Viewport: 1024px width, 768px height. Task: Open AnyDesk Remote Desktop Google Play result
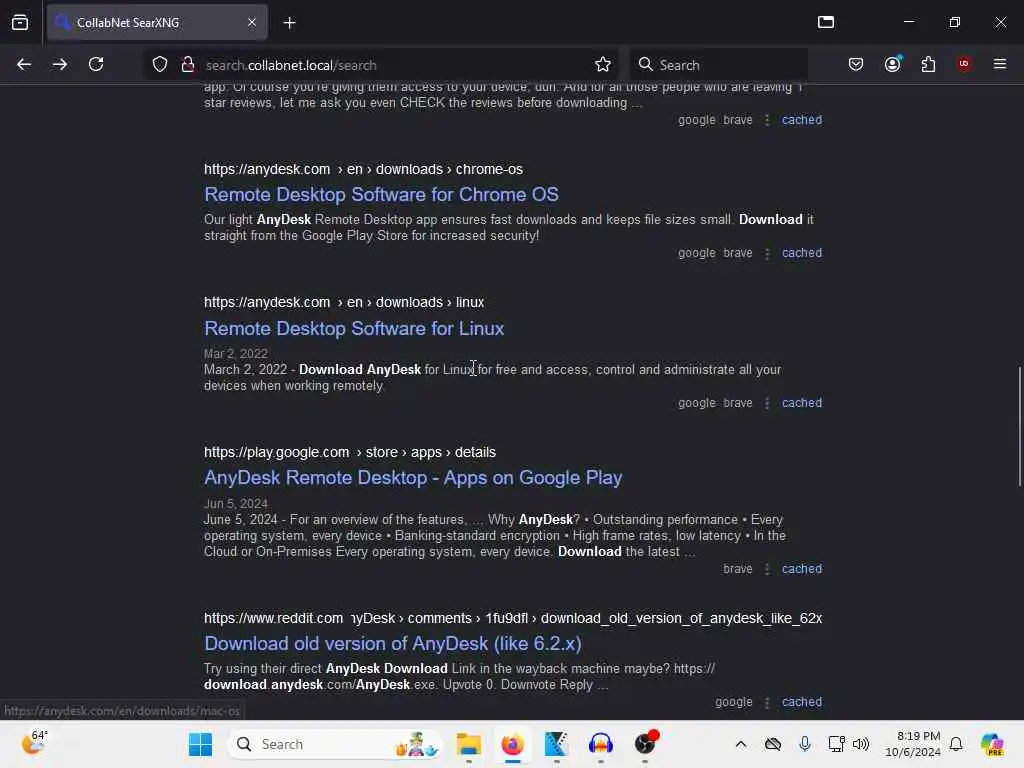point(413,478)
